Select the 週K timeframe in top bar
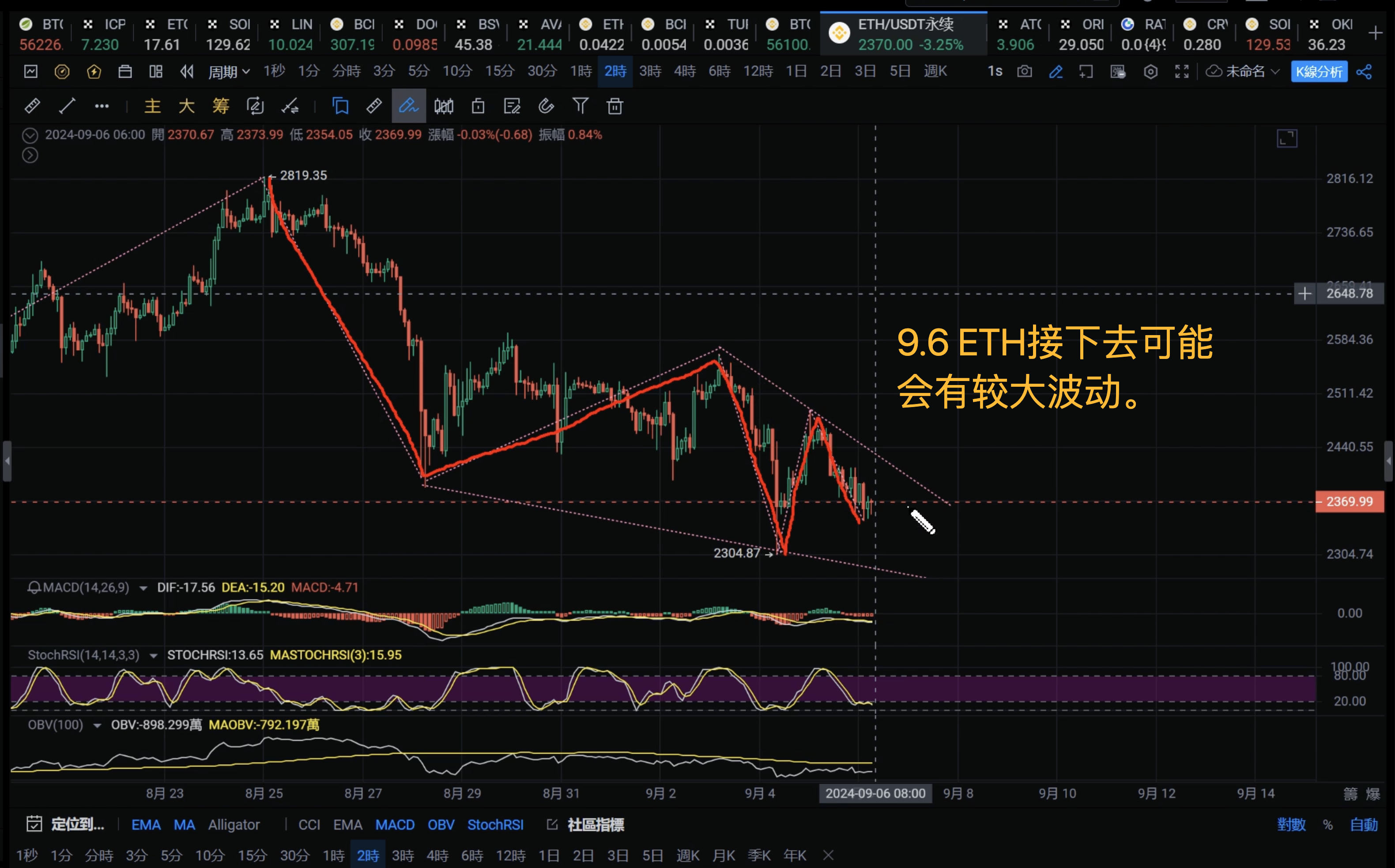This screenshot has width=1395, height=868. click(935, 71)
